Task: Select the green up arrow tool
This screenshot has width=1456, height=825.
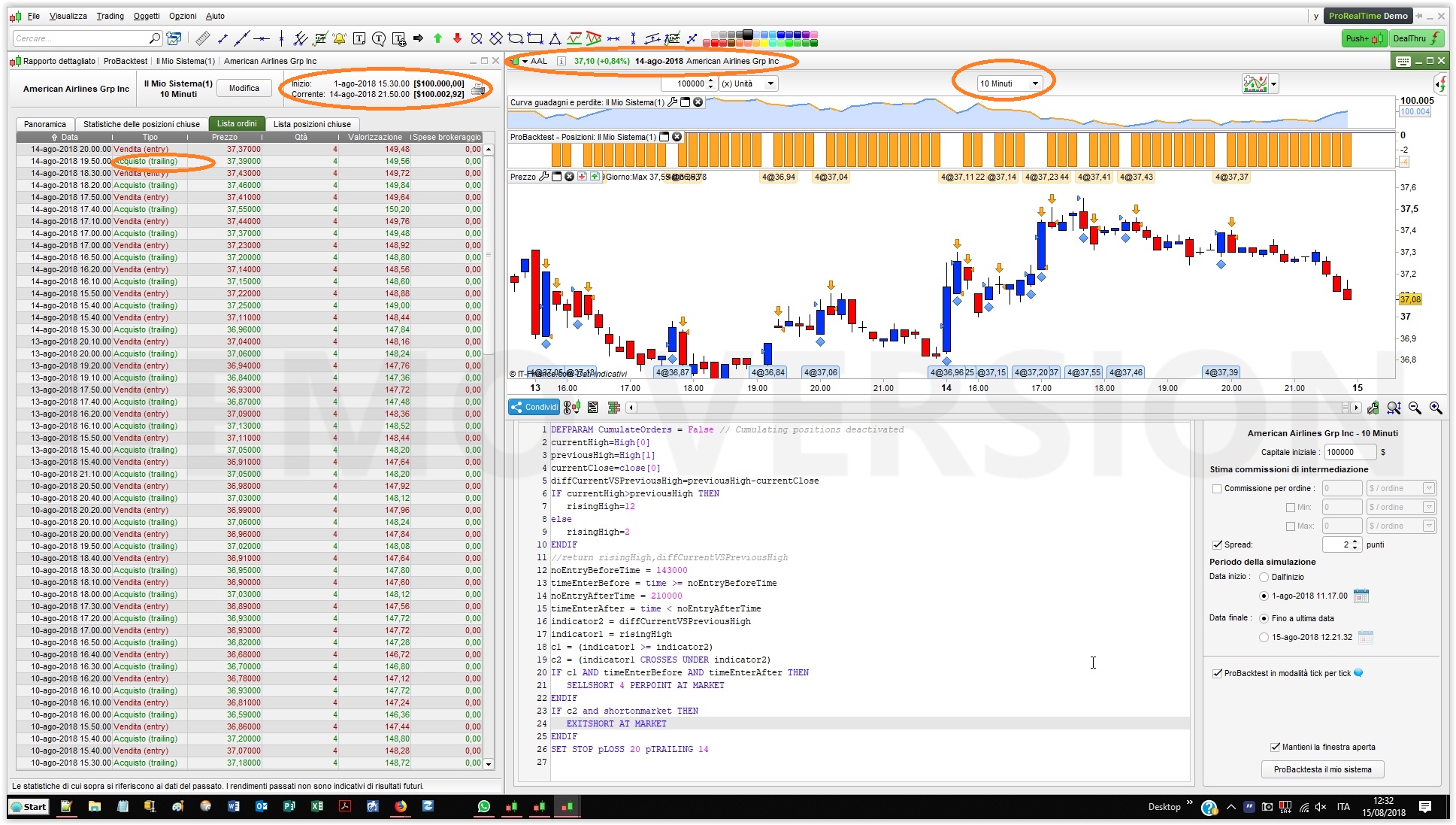Action: point(438,38)
